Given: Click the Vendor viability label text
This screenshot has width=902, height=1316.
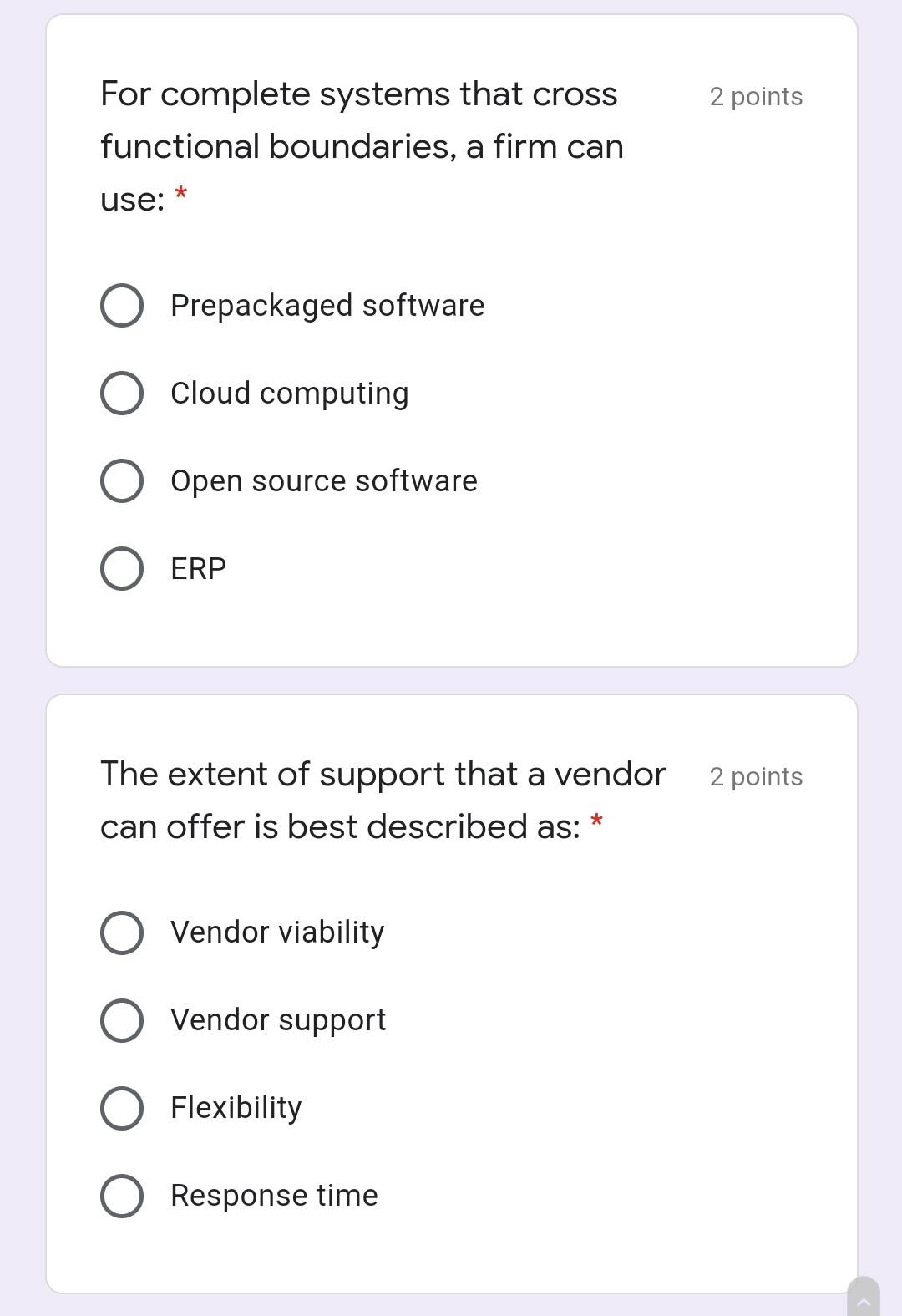Looking at the screenshot, I should [276, 932].
